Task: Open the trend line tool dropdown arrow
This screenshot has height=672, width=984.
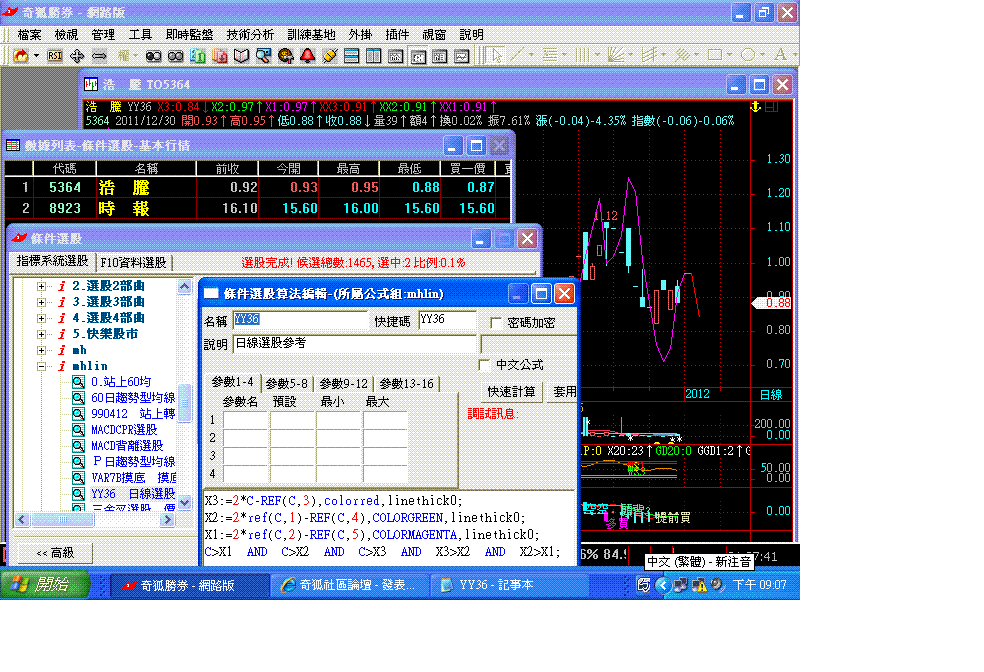Action: pos(531,56)
